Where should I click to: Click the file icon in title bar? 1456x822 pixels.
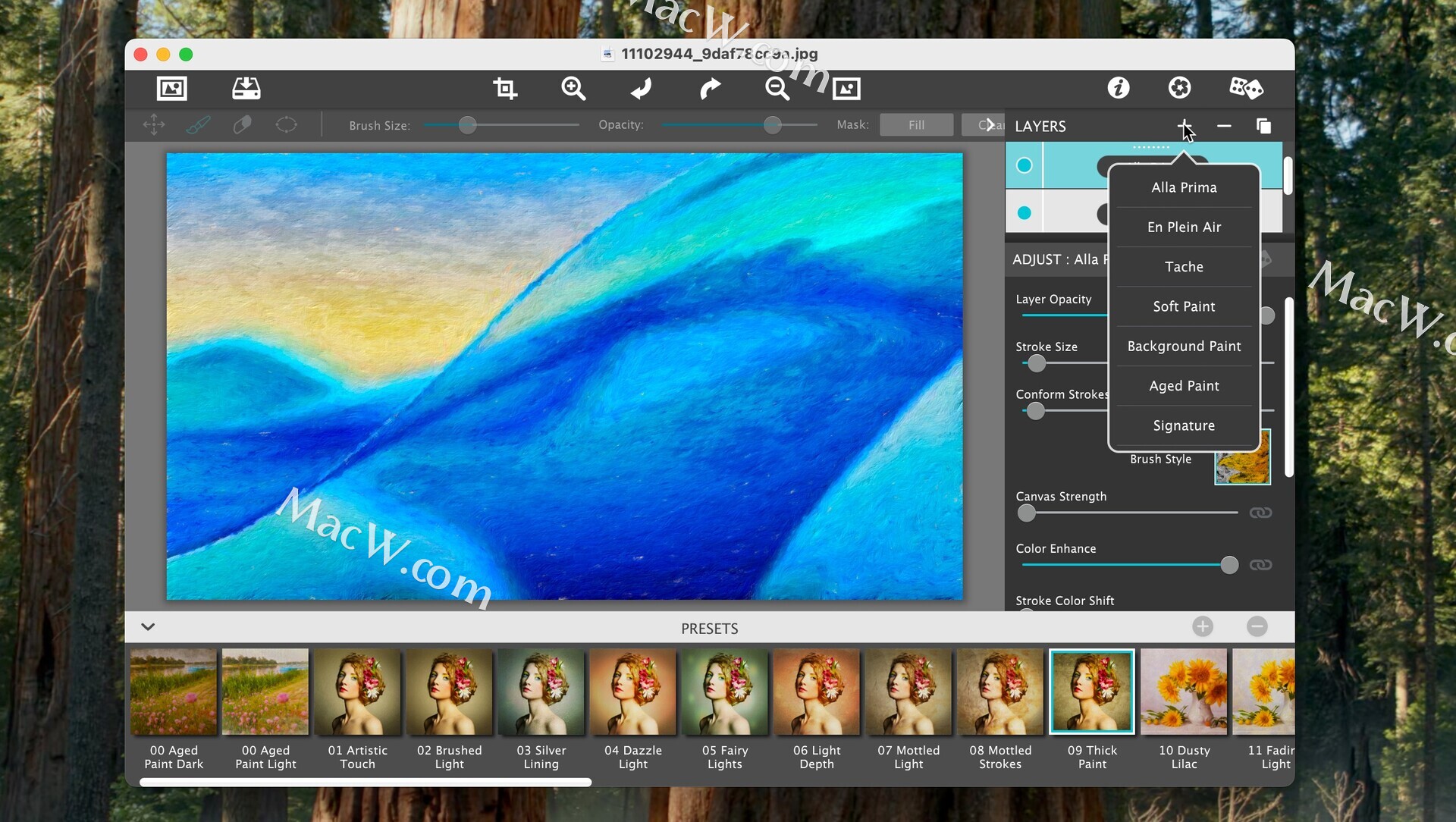[607, 54]
